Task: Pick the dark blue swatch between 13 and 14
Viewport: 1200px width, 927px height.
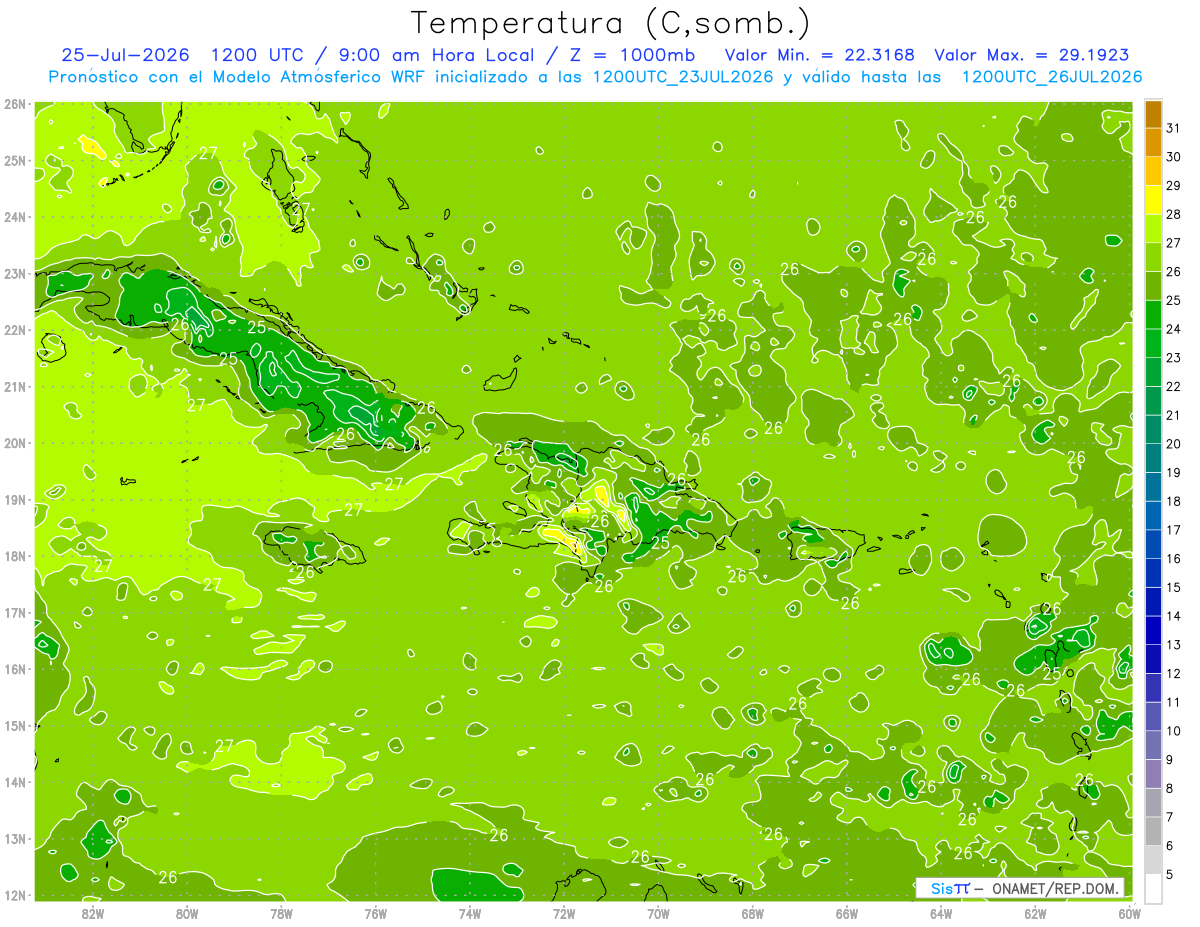Action: click(x=1153, y=630)
